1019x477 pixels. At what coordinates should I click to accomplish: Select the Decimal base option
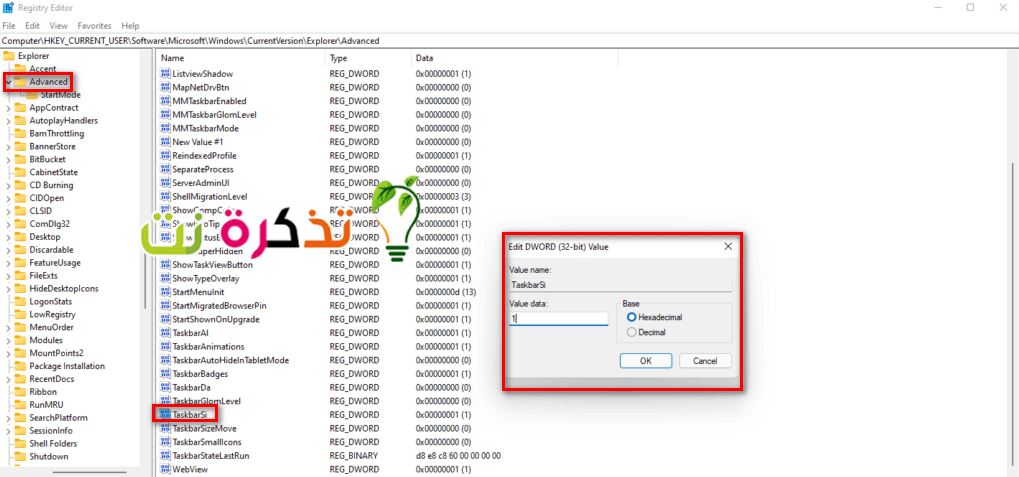(x=631, y=332)
